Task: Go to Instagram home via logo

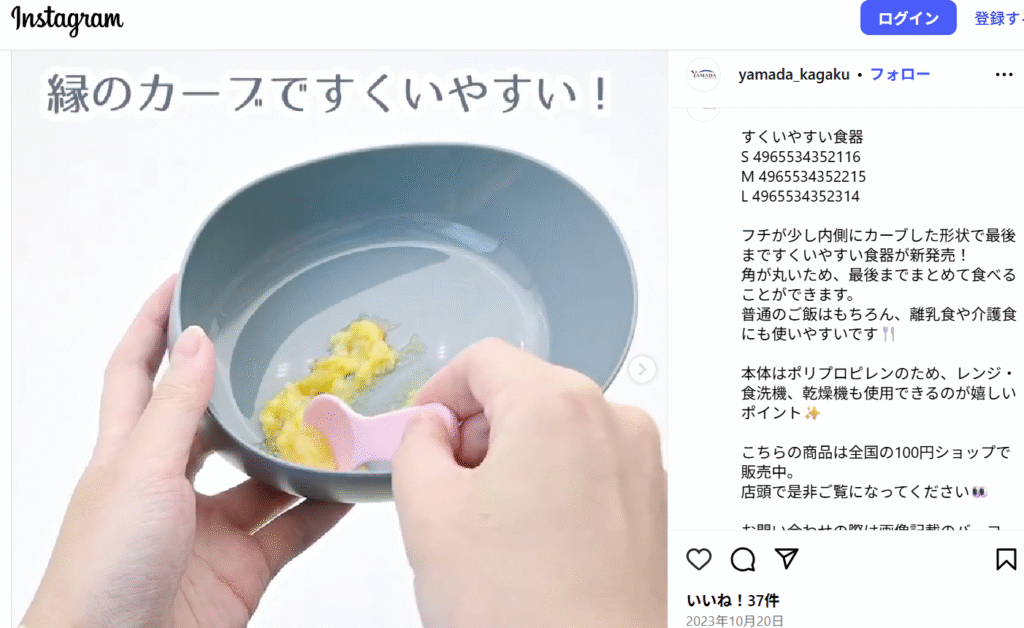Action: 67,20
